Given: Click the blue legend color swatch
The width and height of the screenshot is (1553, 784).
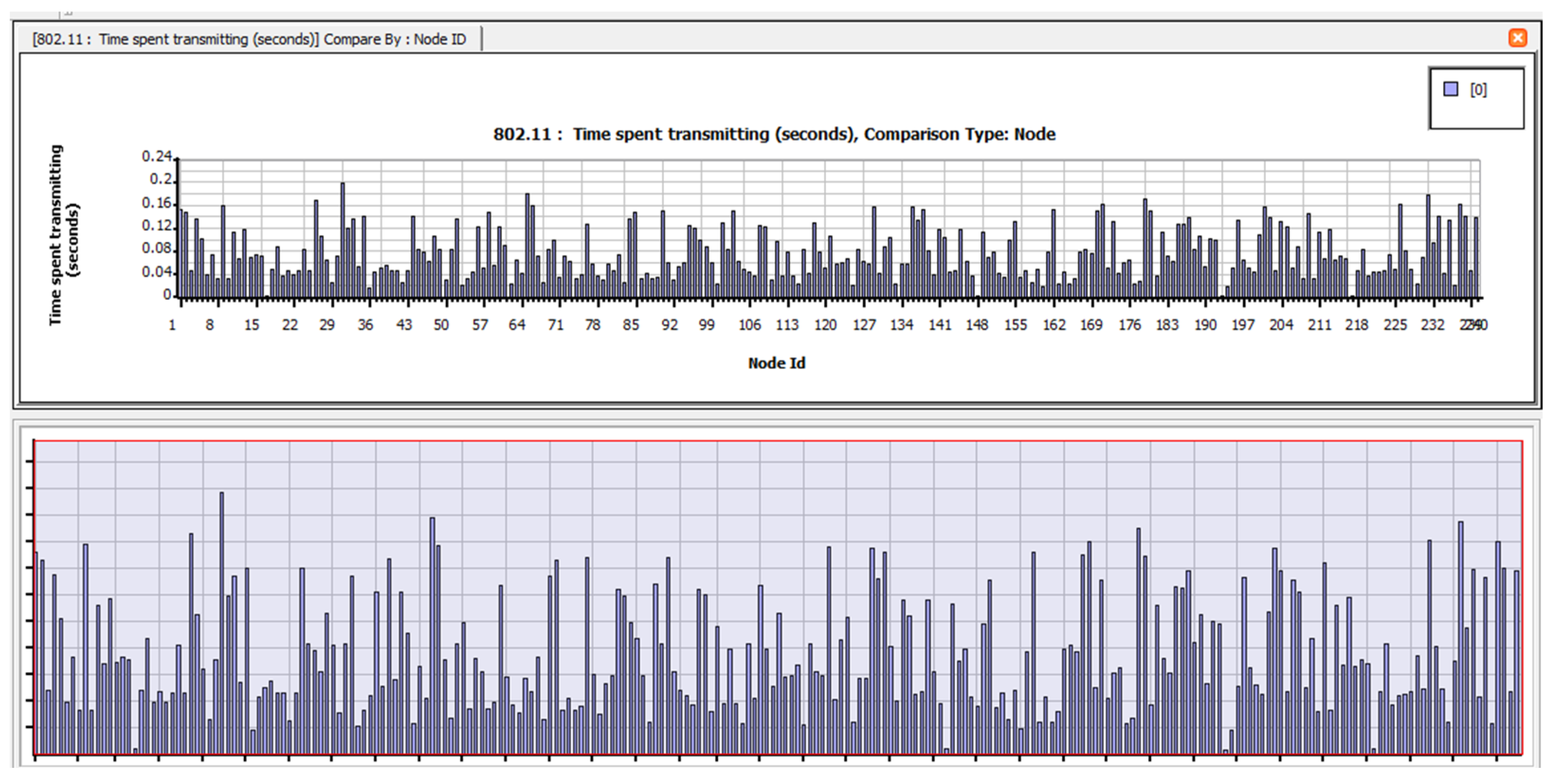Looking at the screenshot, I should (1451, 89).
